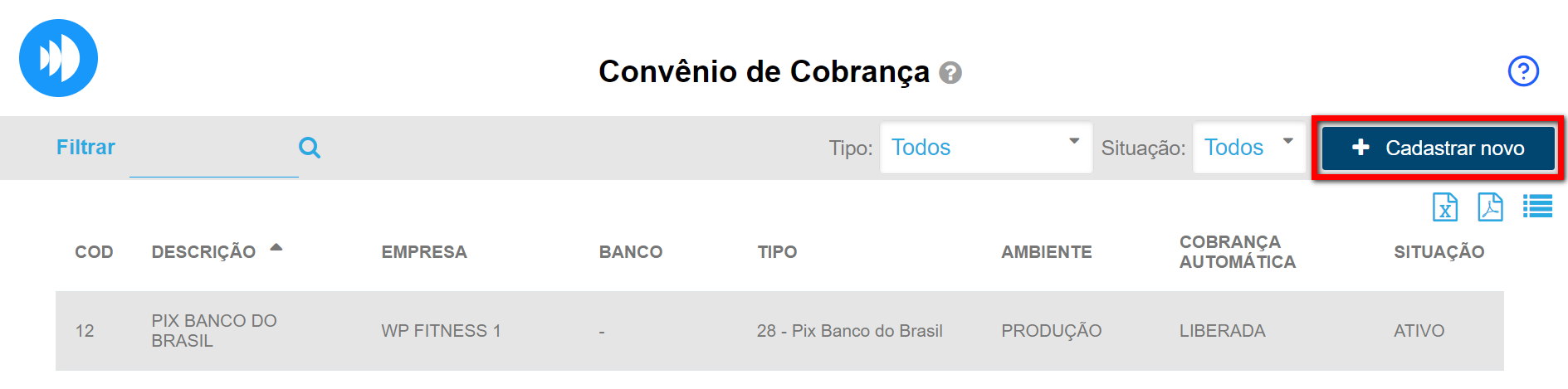Click the Cadastrar novo button

[x=1439, y=148]
